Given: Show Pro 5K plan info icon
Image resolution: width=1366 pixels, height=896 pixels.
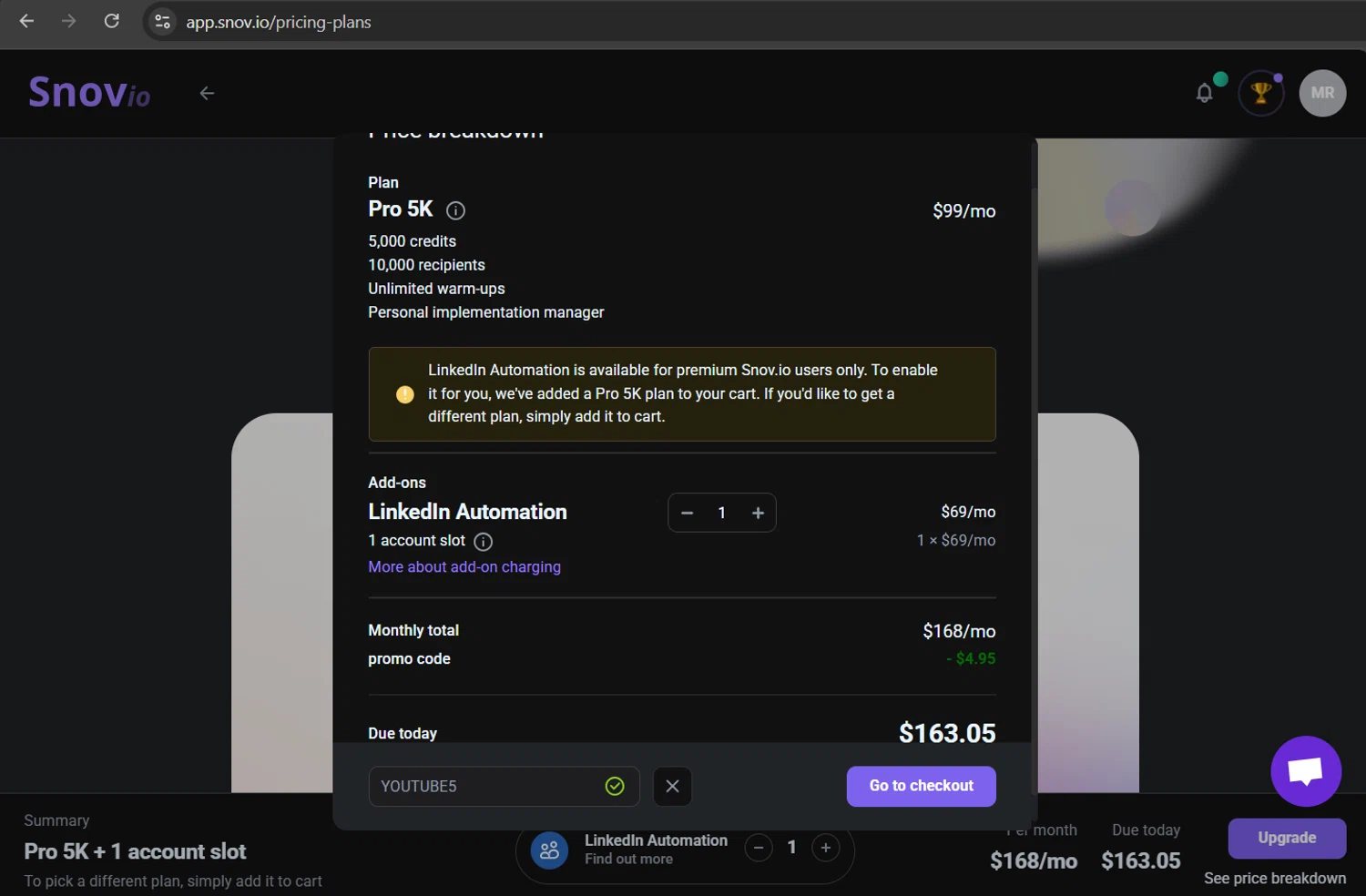Looking at the screenshot, I should (455, 210).
